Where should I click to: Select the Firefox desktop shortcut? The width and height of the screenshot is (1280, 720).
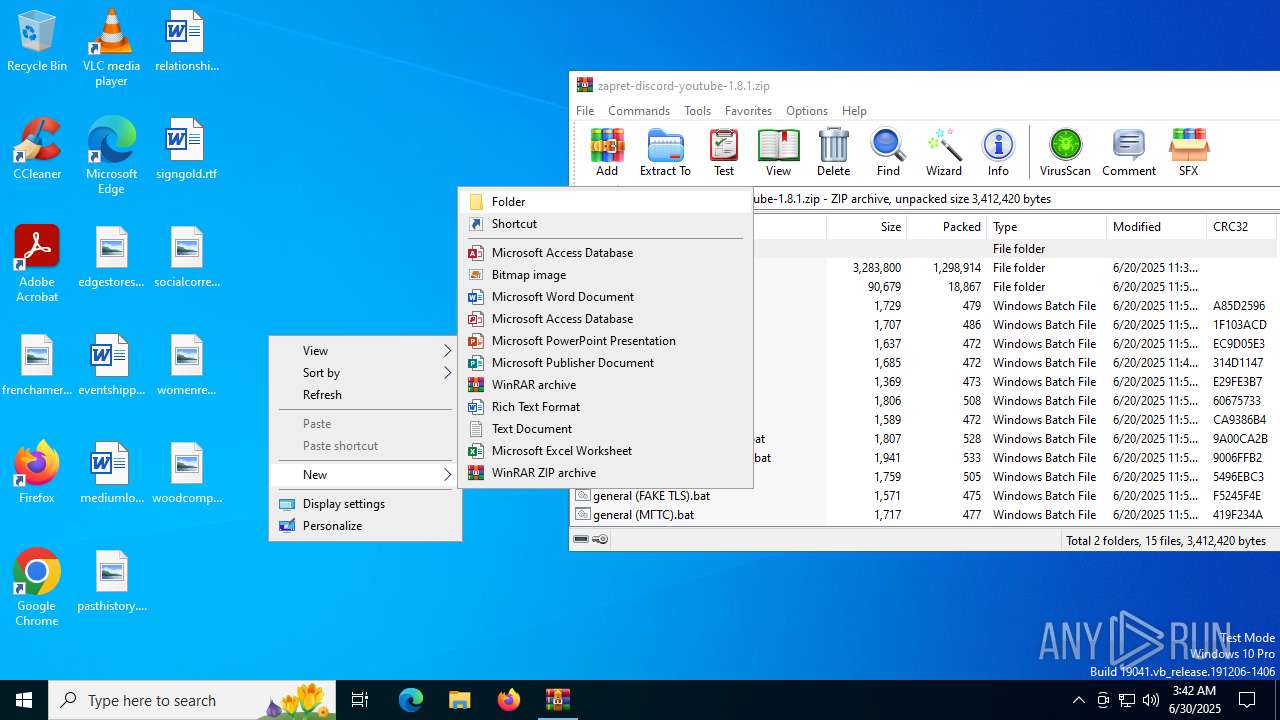[x=37, y=473]
